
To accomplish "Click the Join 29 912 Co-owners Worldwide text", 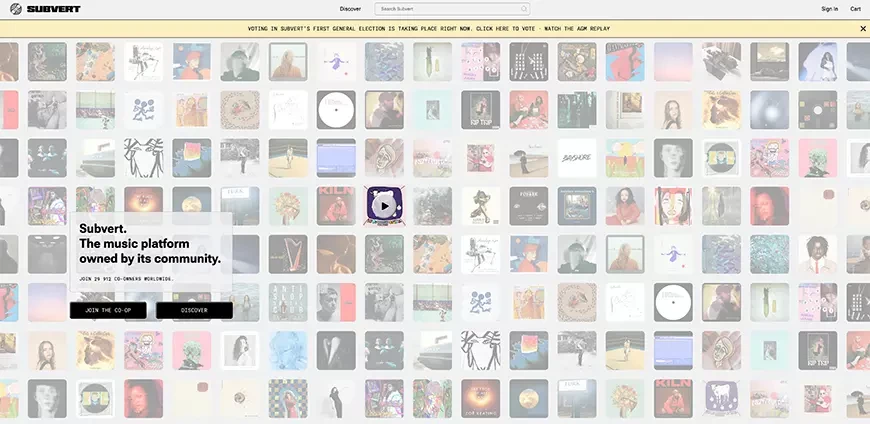I will [127, 279].
